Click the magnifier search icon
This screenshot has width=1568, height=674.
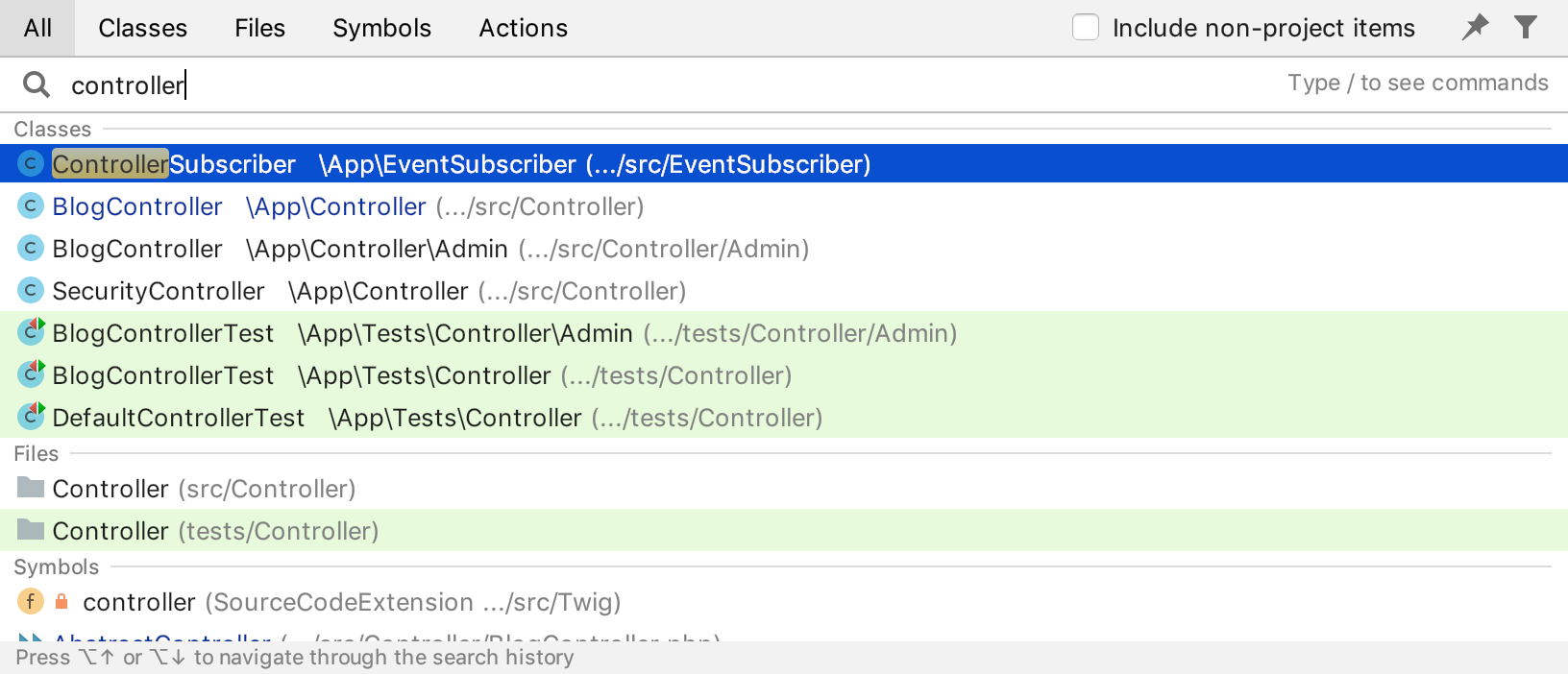click(x=37, y=84)
